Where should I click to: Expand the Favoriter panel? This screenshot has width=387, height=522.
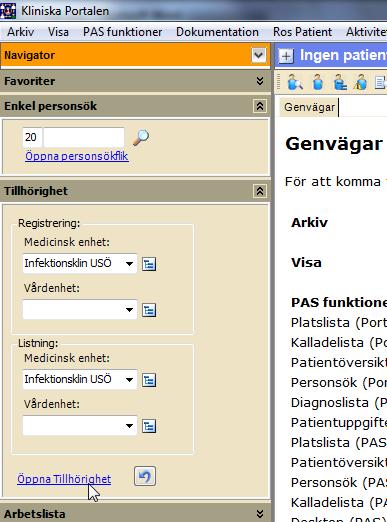point(260,81)
